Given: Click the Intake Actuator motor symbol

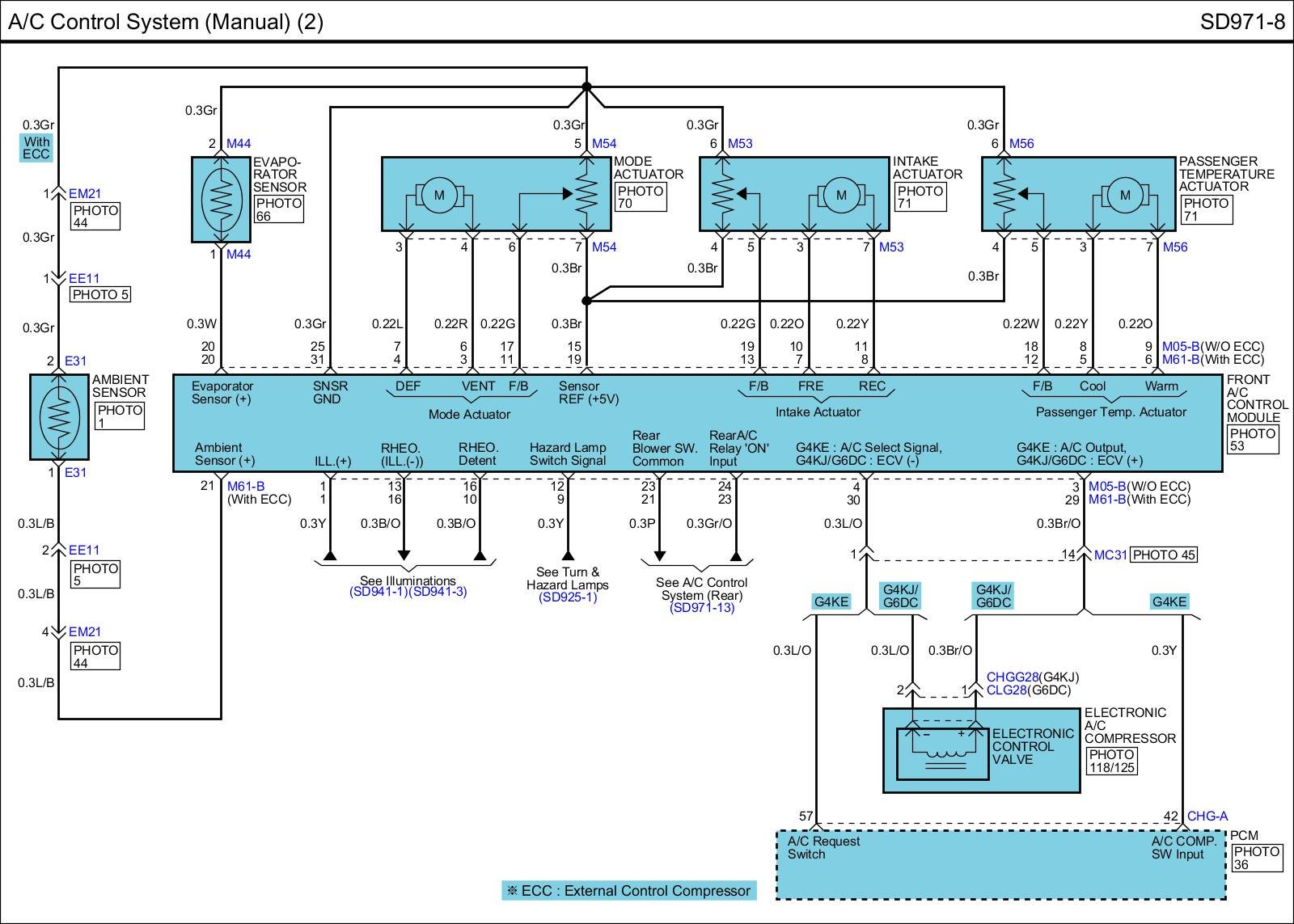Looking at the screenshot, I should [841, 196].
